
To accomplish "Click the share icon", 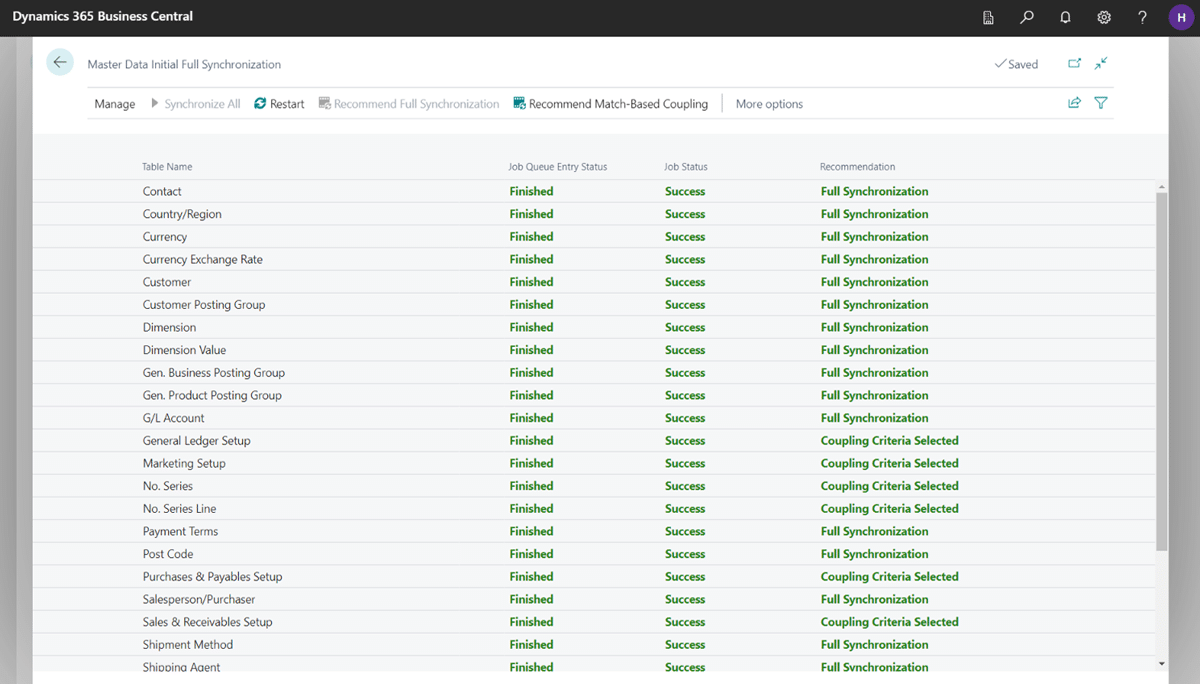I will pos(1074,103).
